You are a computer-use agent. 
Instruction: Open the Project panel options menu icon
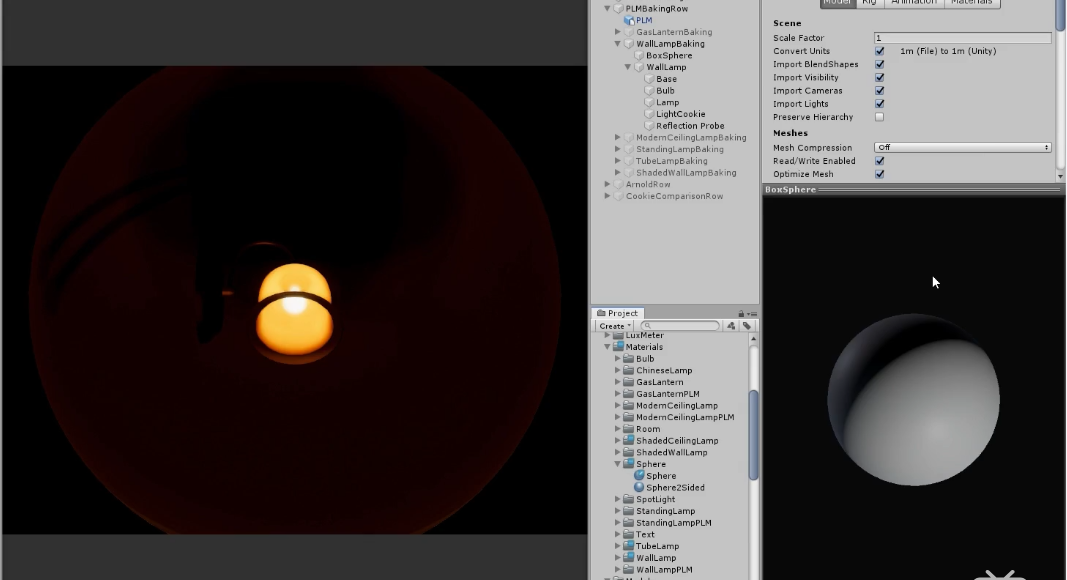coord(752,312)
